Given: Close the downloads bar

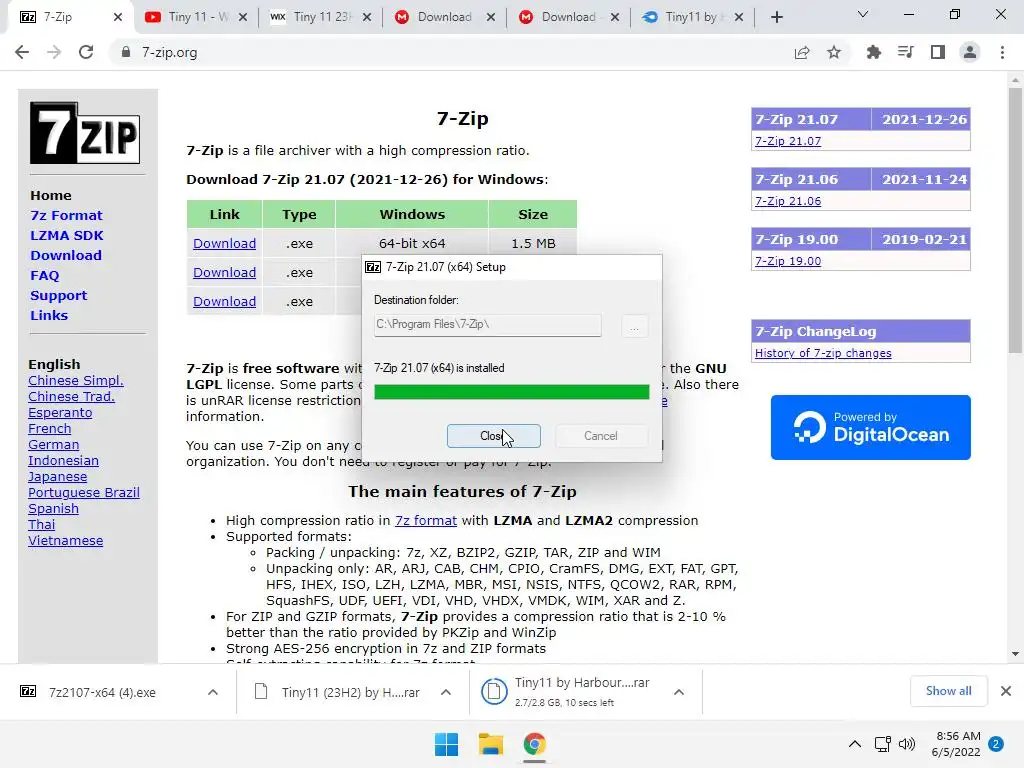Looking at the screenshot, I should 1006,691.
